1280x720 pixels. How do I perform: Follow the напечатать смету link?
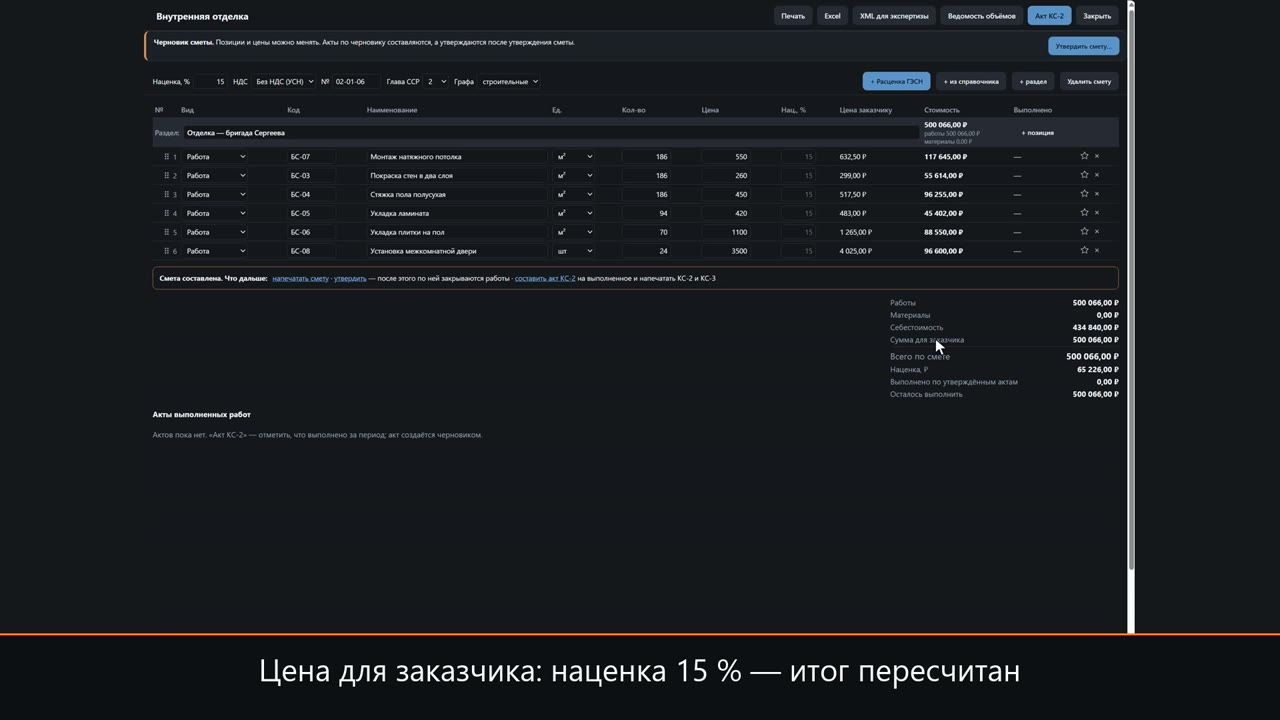(300, 278)
